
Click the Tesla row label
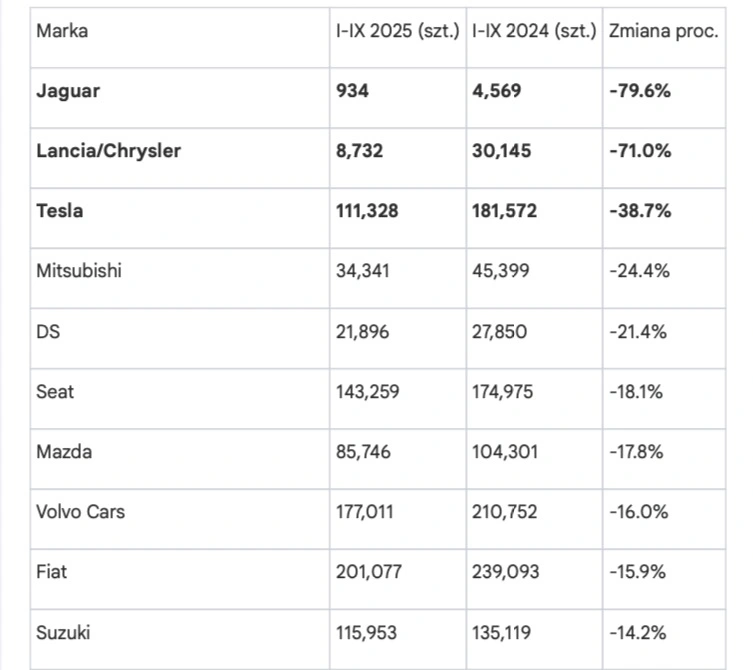[60, 211]
